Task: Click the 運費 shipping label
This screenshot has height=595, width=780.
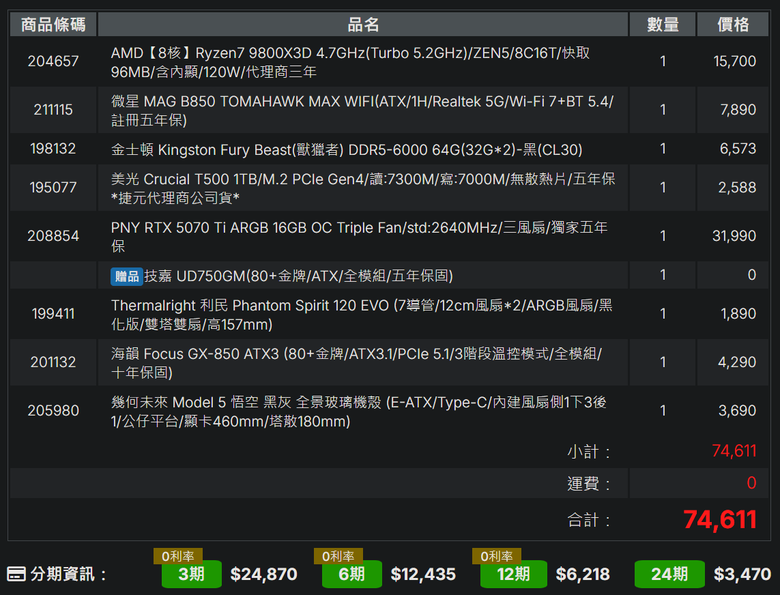Action: click(588, 484)
